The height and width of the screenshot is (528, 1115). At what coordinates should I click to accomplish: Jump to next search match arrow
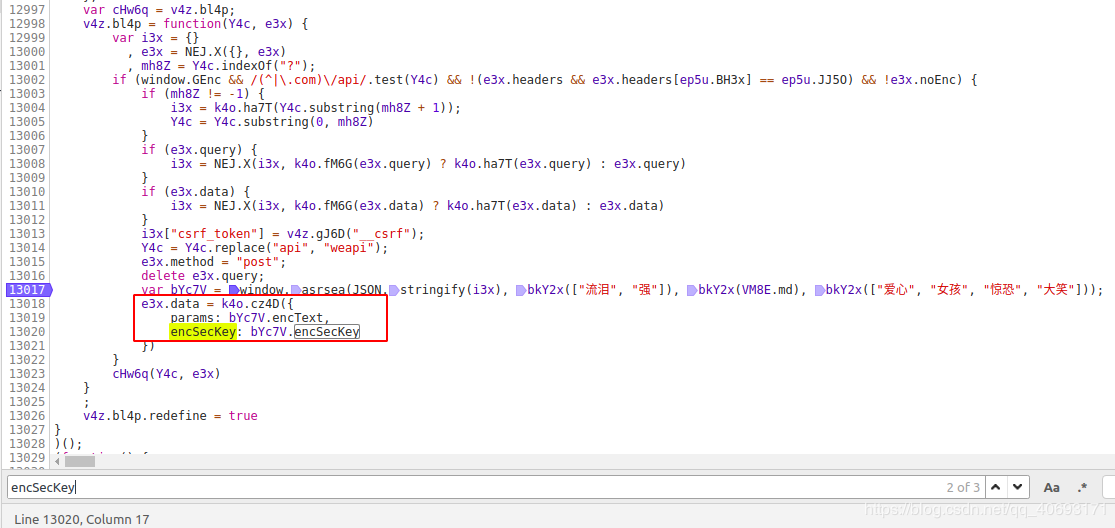tap(1018, 487)
